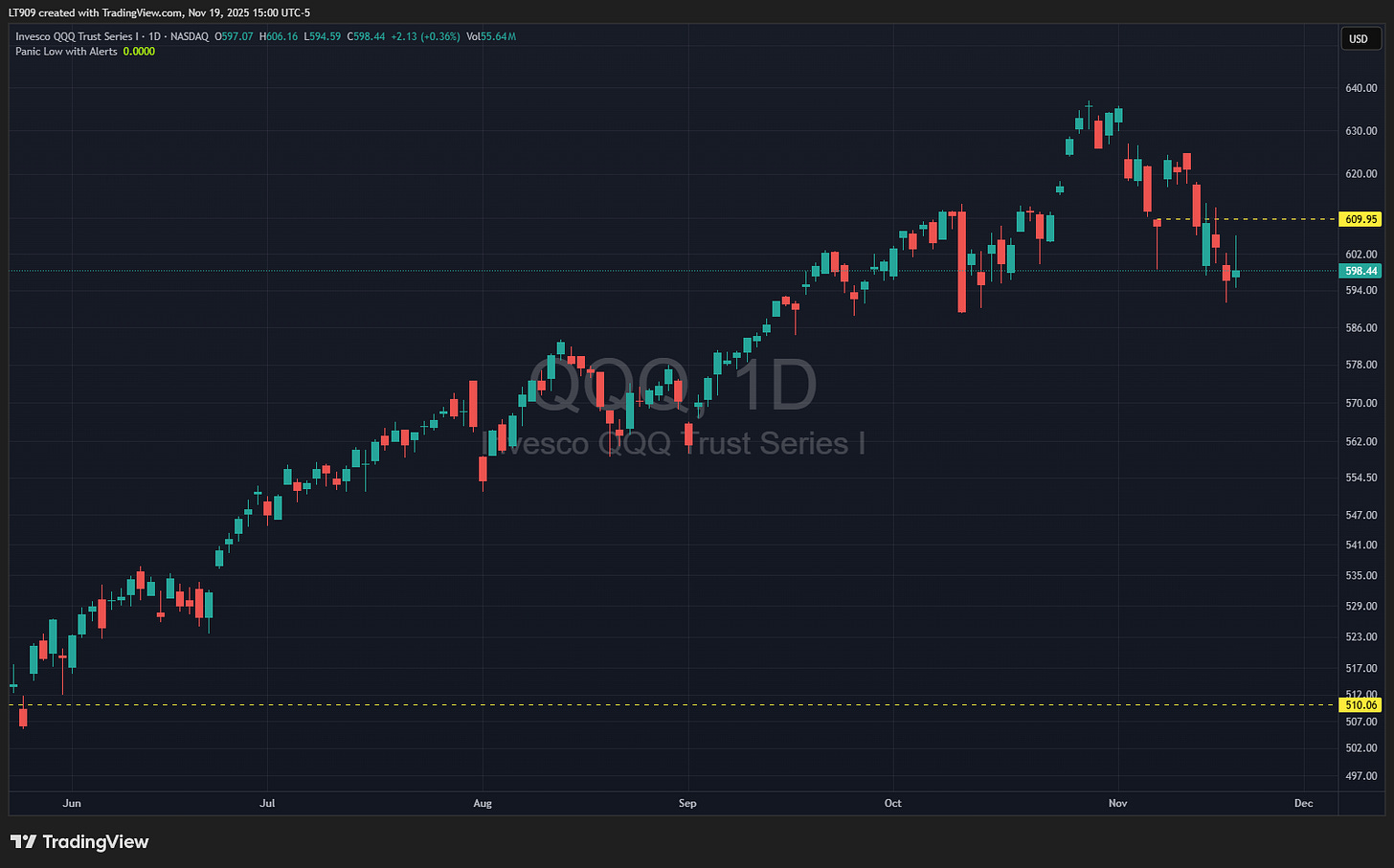Click the 507.00 price axis label
The image size is (1394, 868).
coord(1361,722)
